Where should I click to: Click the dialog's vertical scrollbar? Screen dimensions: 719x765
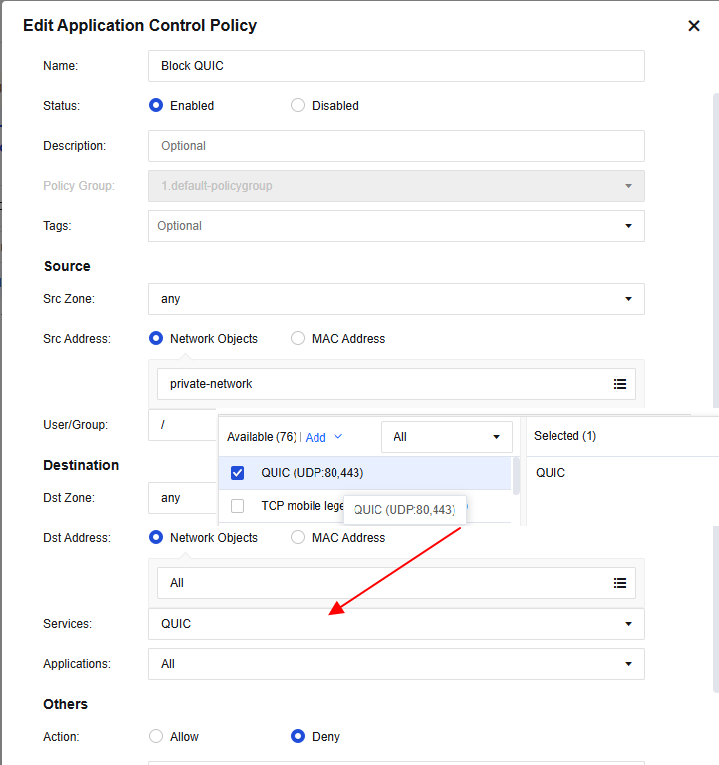pos(714,390)
